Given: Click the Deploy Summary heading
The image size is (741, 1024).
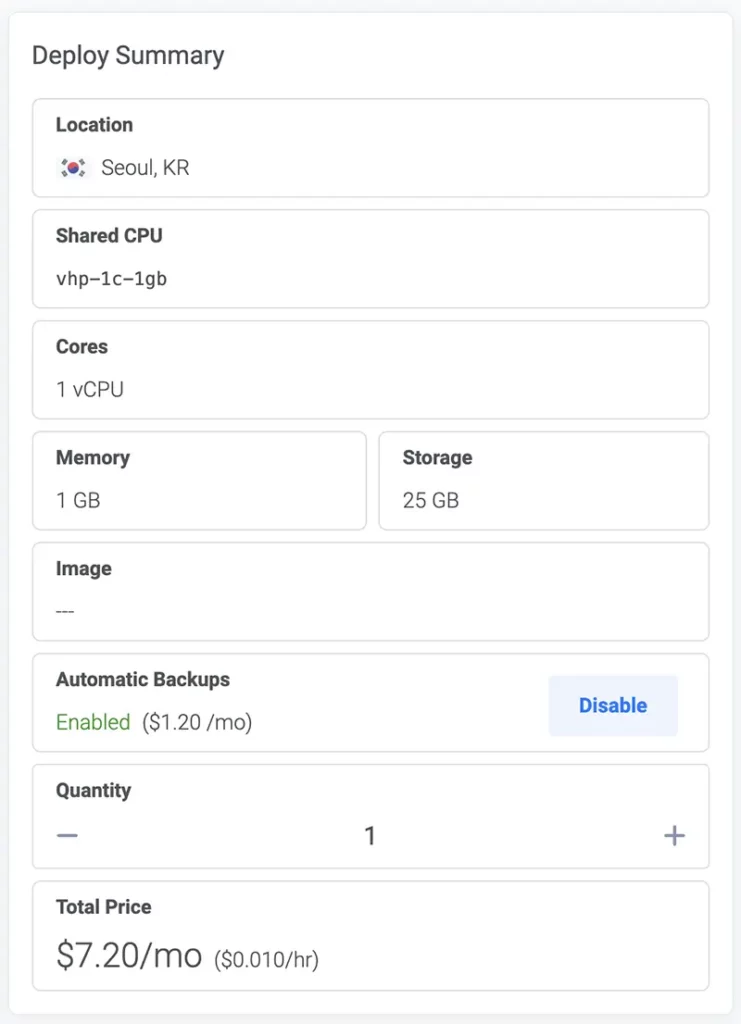Looking at the screenshot, I should [128, 56].
